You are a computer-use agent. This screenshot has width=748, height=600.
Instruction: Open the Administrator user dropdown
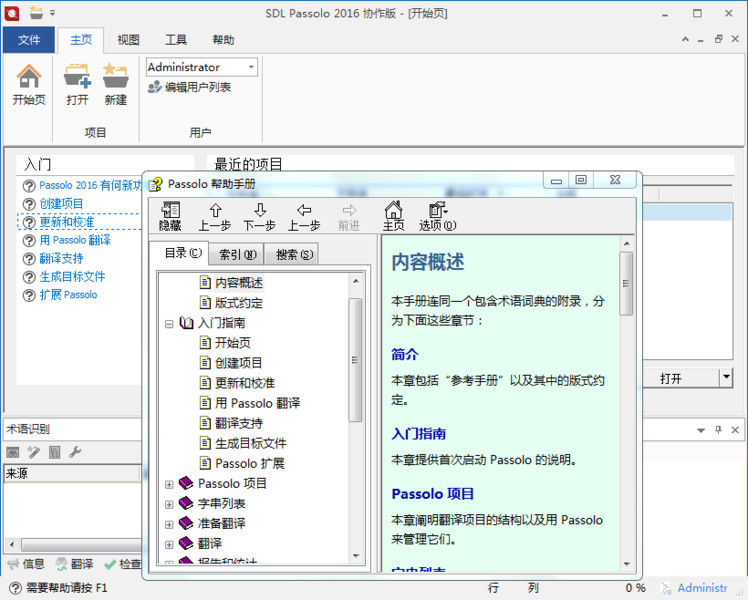pos(251,67)
